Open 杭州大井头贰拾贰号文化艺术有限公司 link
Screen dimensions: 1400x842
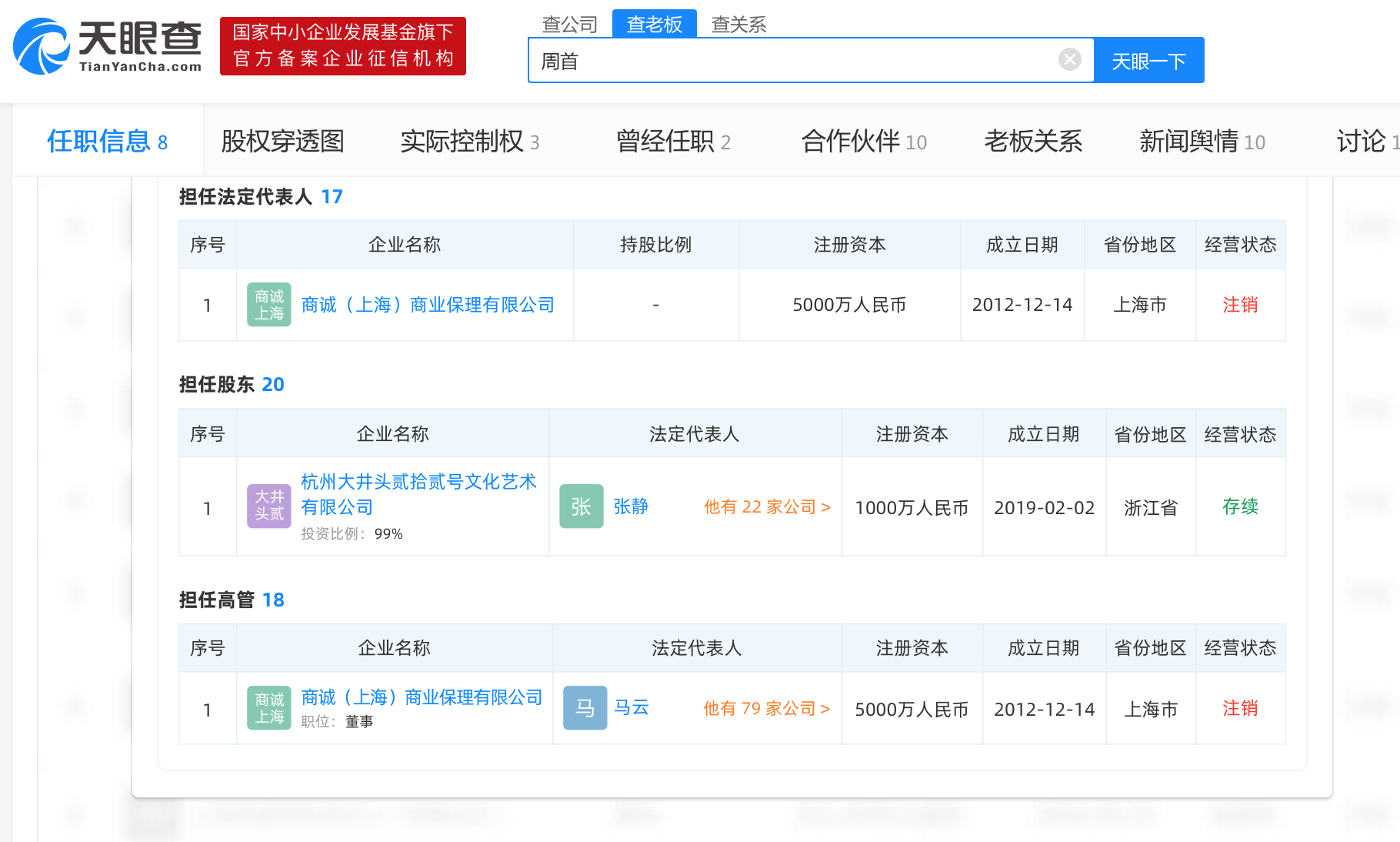pyautogui.click(x=418, y=494)
